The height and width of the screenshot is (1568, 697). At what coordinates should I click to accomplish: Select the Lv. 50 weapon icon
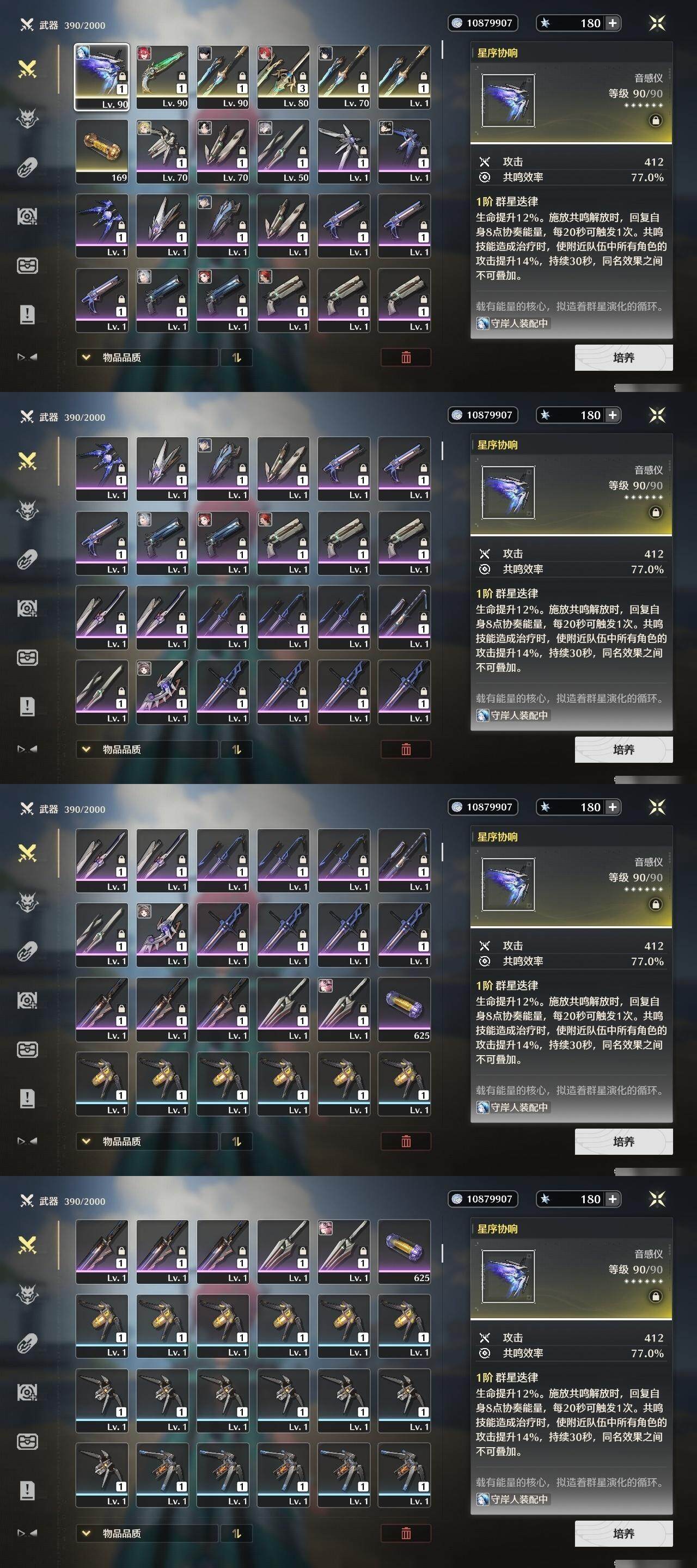pos(283,151)
